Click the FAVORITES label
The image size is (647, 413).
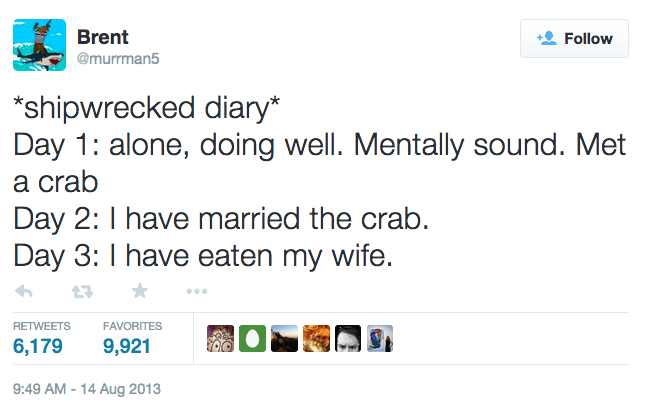tap(132, 326)
